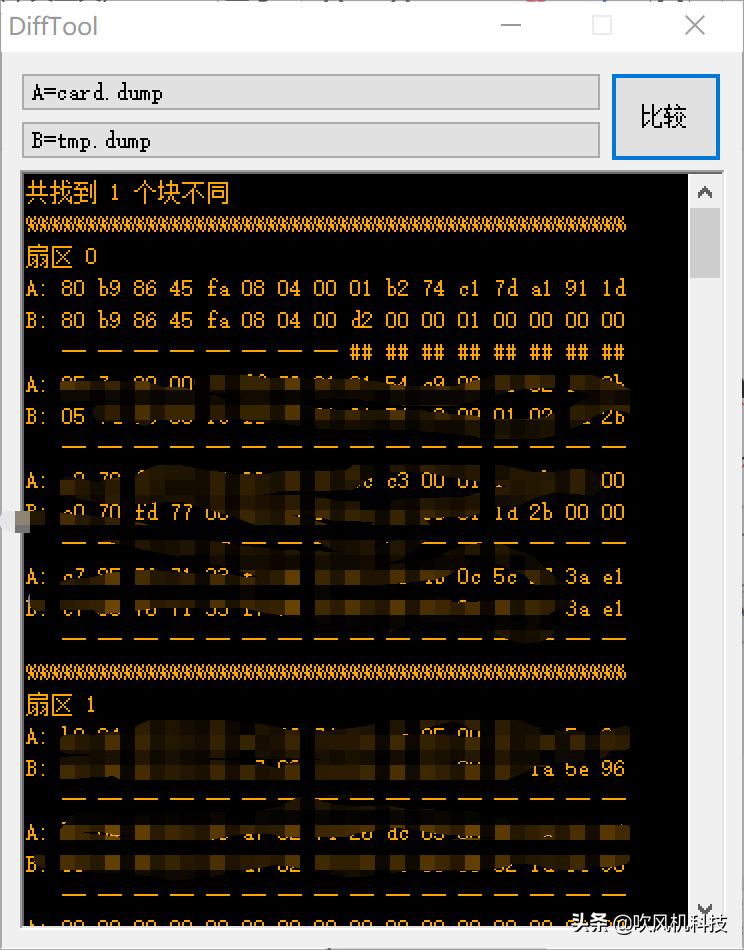
Task: Click the scrollbar up arrow
Action: (x=705, y=193)
